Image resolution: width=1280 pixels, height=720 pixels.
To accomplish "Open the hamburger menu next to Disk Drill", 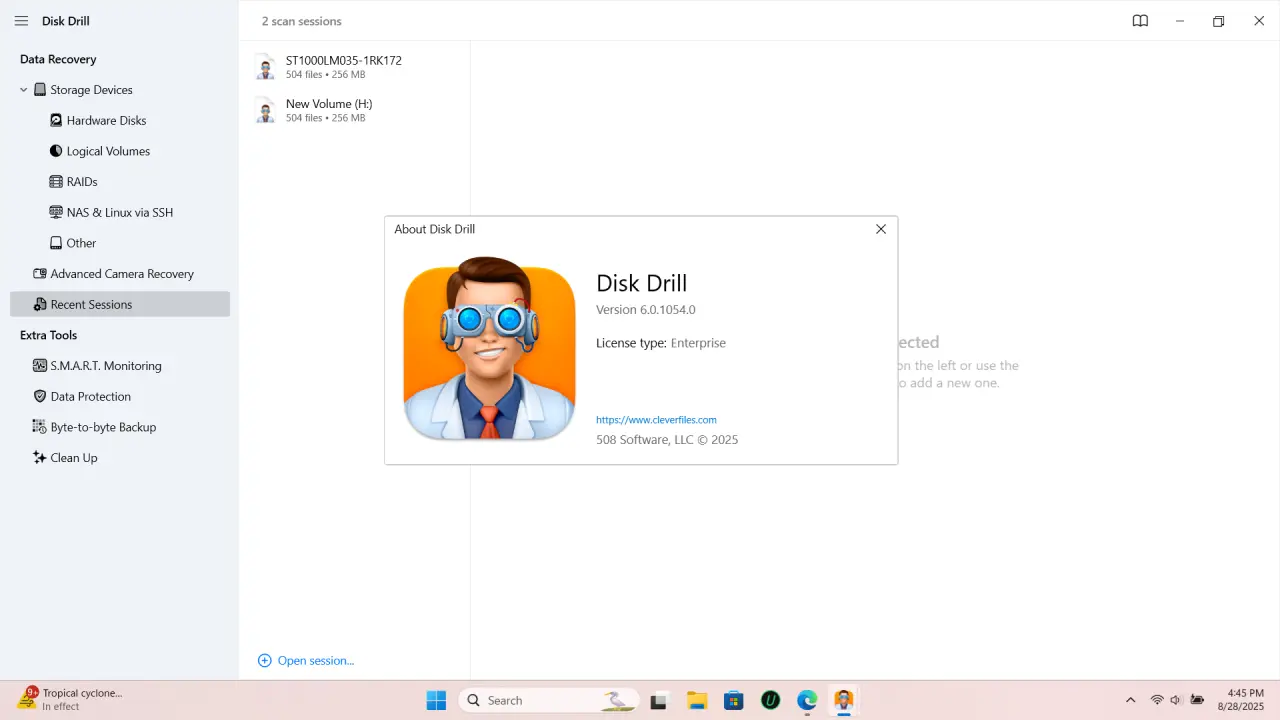I will tap(21, 21).
